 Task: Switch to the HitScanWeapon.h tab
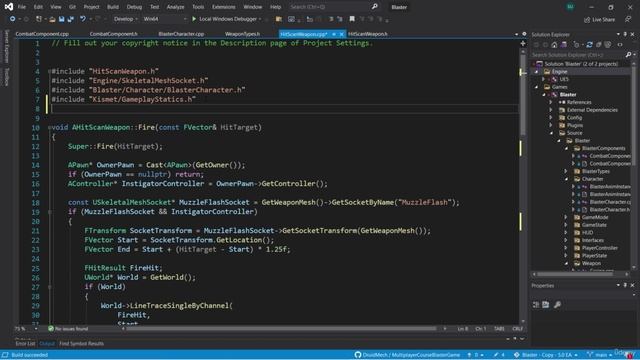coord(368,34)
